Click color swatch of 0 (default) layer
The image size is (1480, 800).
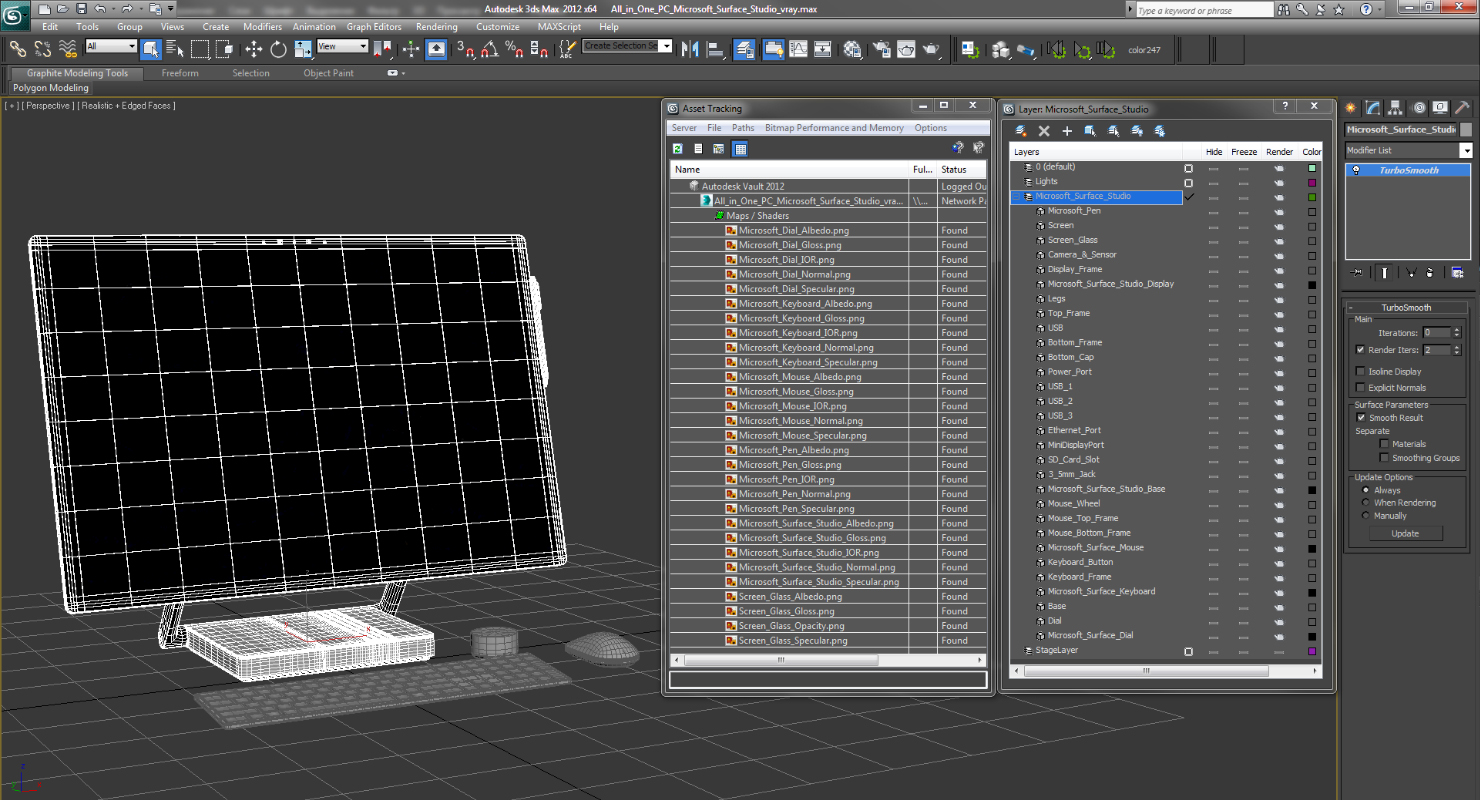tap(1312, 168)
